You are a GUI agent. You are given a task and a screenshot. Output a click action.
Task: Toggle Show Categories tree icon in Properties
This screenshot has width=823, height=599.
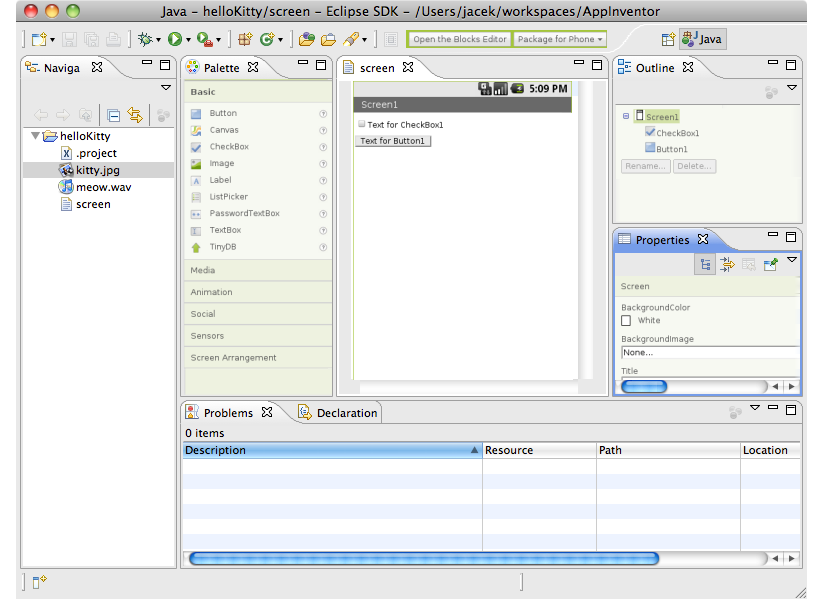tap(706, 264)
